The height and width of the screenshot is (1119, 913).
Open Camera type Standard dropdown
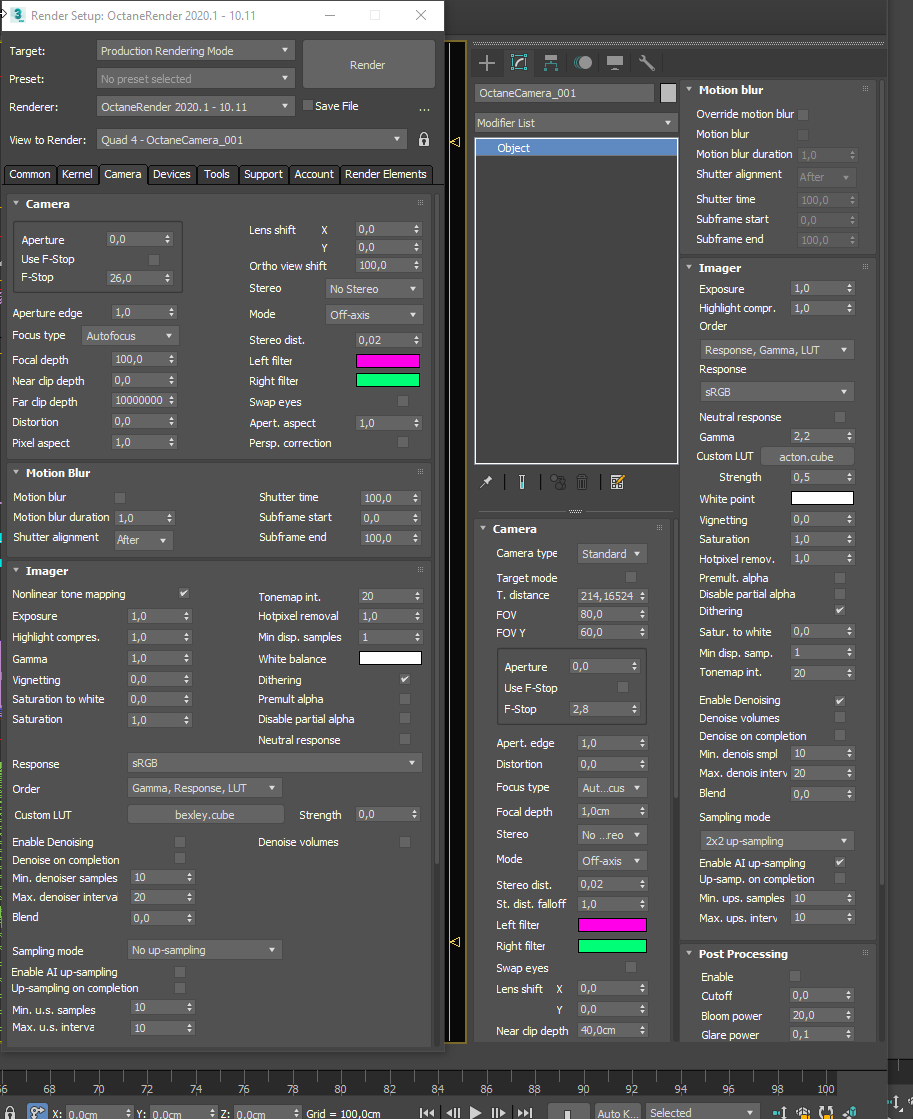pos(612,554)
